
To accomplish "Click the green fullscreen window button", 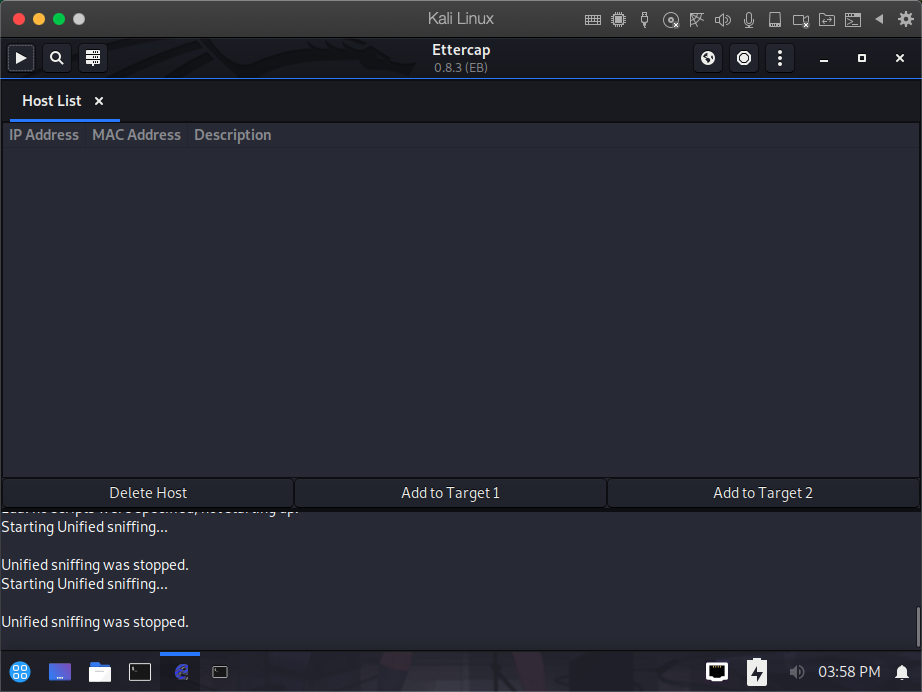I will pos(59,19).
